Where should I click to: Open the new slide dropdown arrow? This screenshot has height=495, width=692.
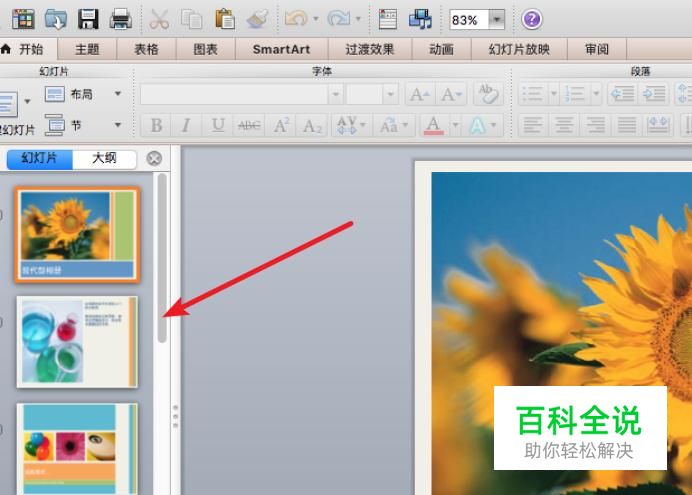[27, 101]
